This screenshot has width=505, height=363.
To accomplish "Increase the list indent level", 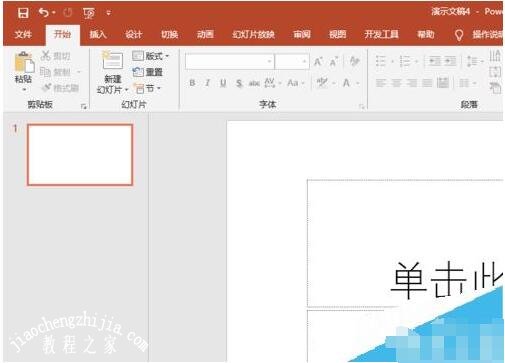I will (x=450, y=61).
